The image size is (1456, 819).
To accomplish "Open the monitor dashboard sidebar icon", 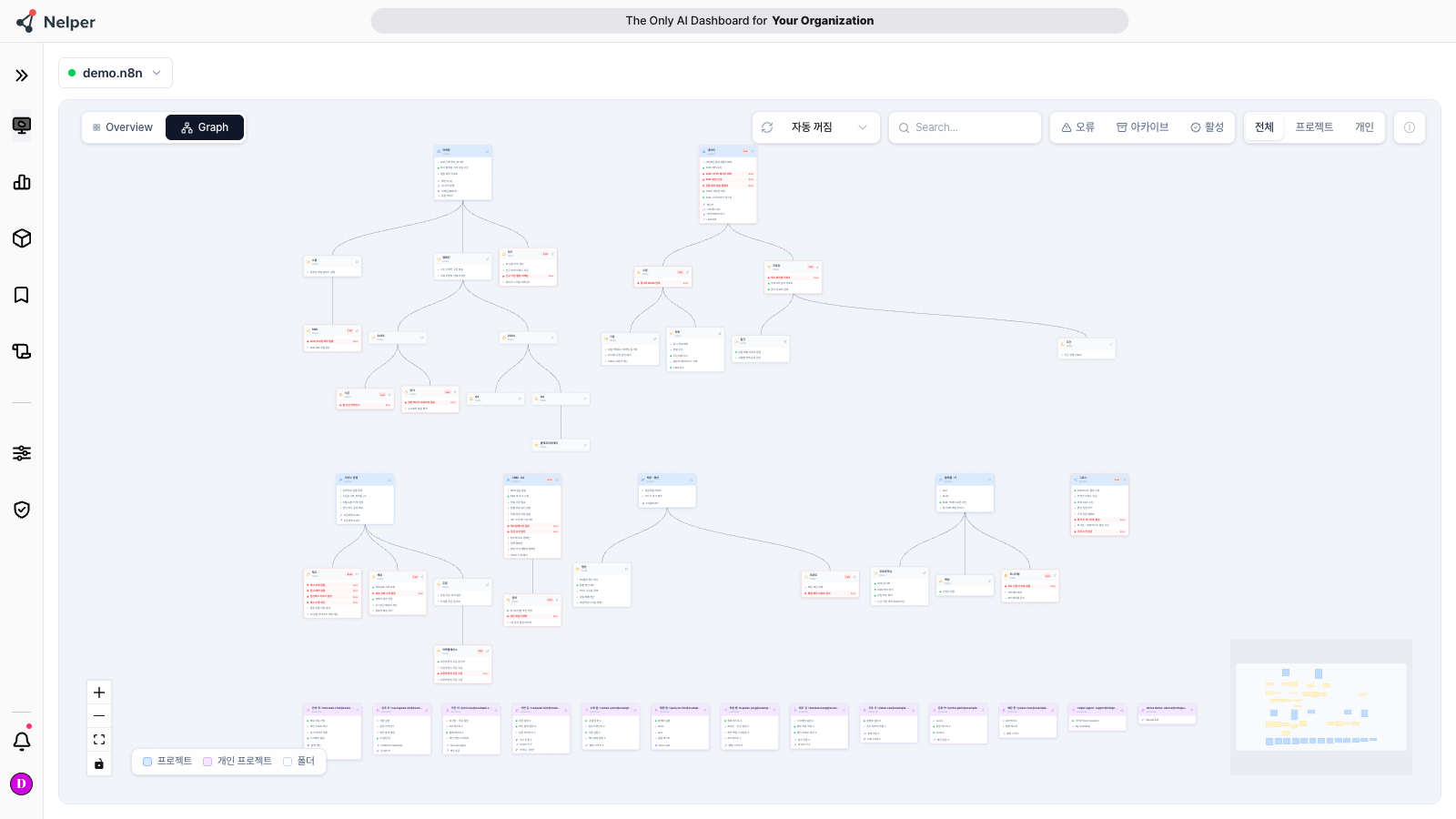I will tap(22, 126).
